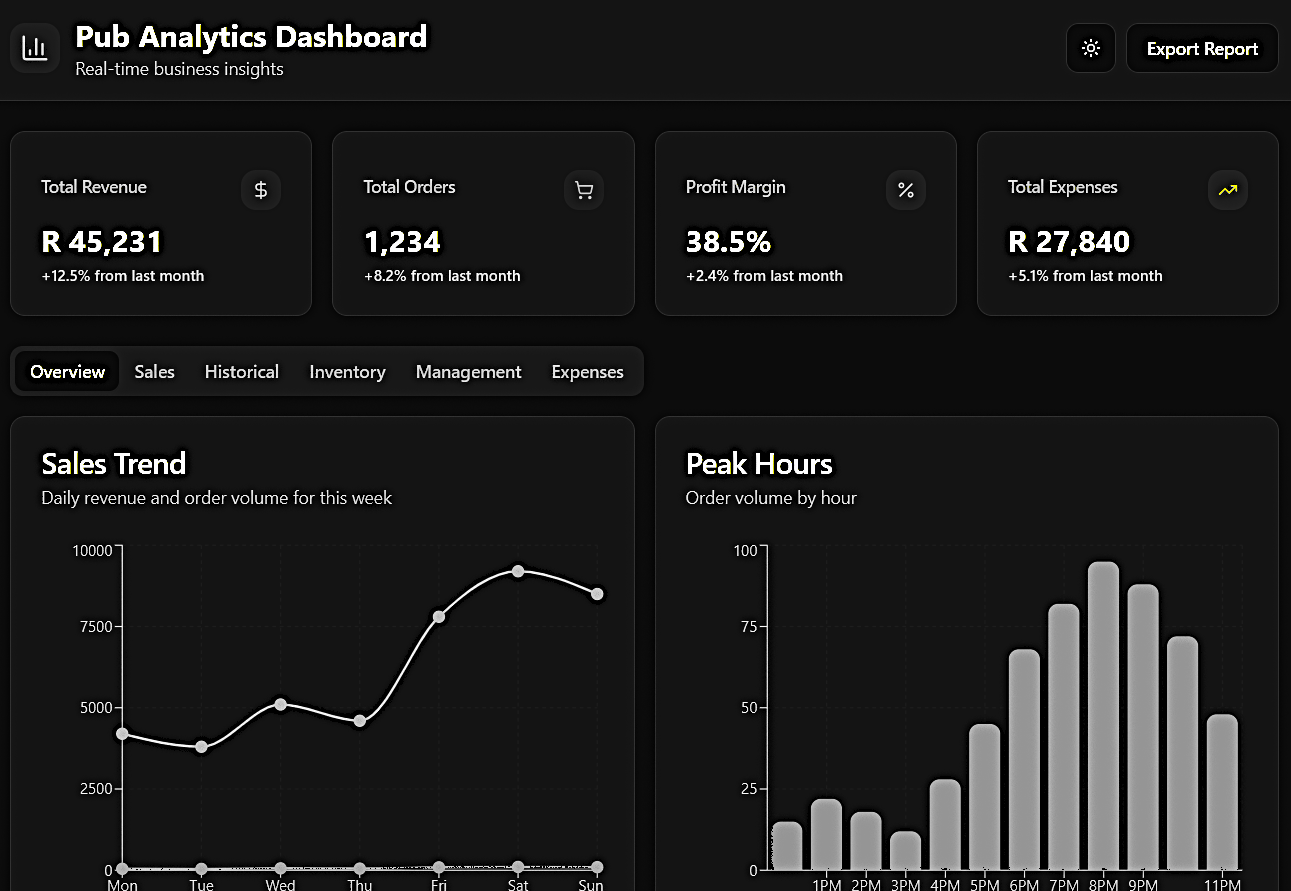Click the shopping cart icon on Total Orders card
This screenshot has height=891, width=1291.
[x=583, y=190]
